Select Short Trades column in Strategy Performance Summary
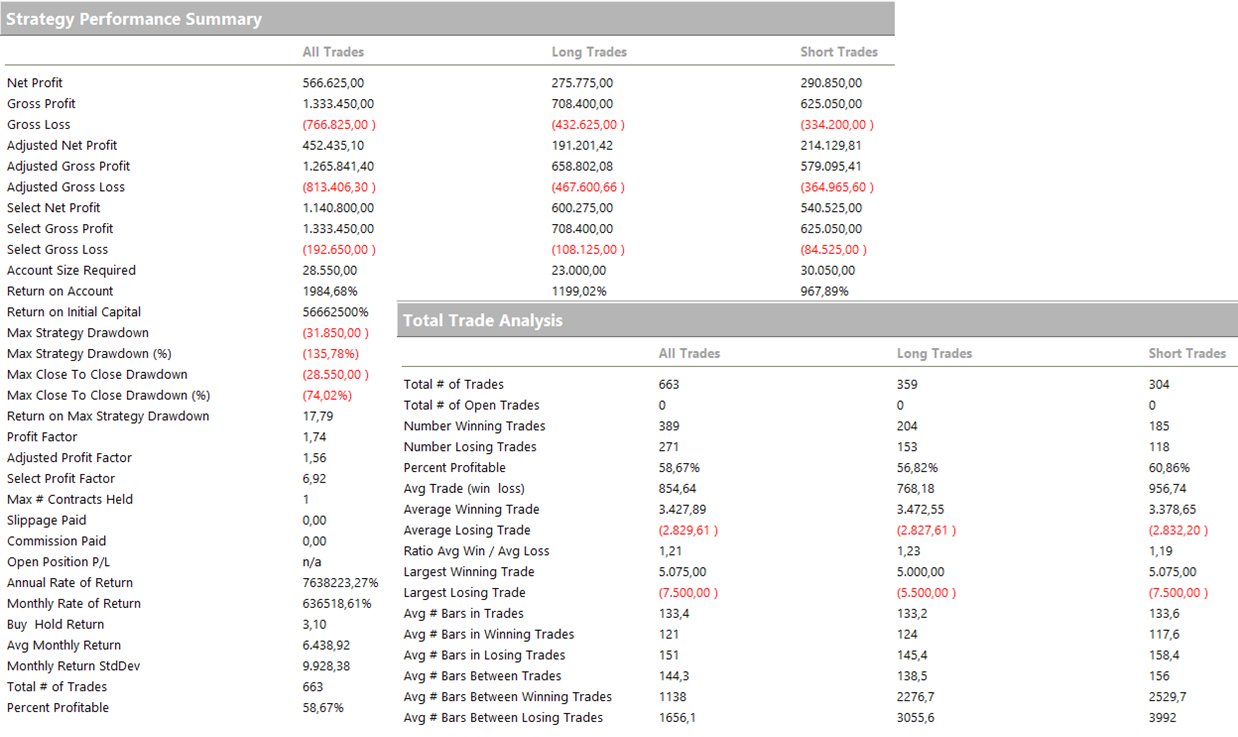The height and width of the screenshot is (737, 1238). [x=839, y=52]
